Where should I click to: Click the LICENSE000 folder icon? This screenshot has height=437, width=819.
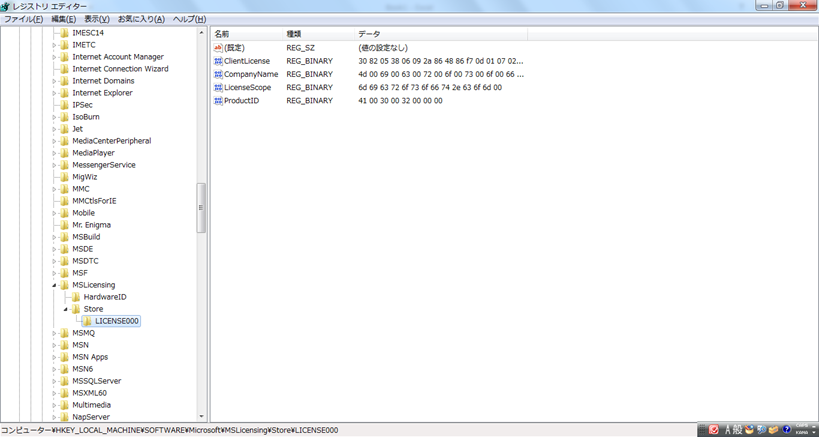[x=87, y=321]
